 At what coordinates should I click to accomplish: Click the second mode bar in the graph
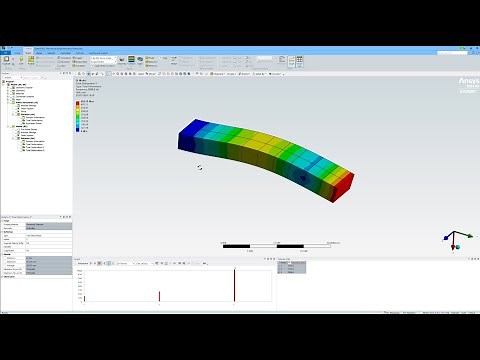click(x=159, y=296)
